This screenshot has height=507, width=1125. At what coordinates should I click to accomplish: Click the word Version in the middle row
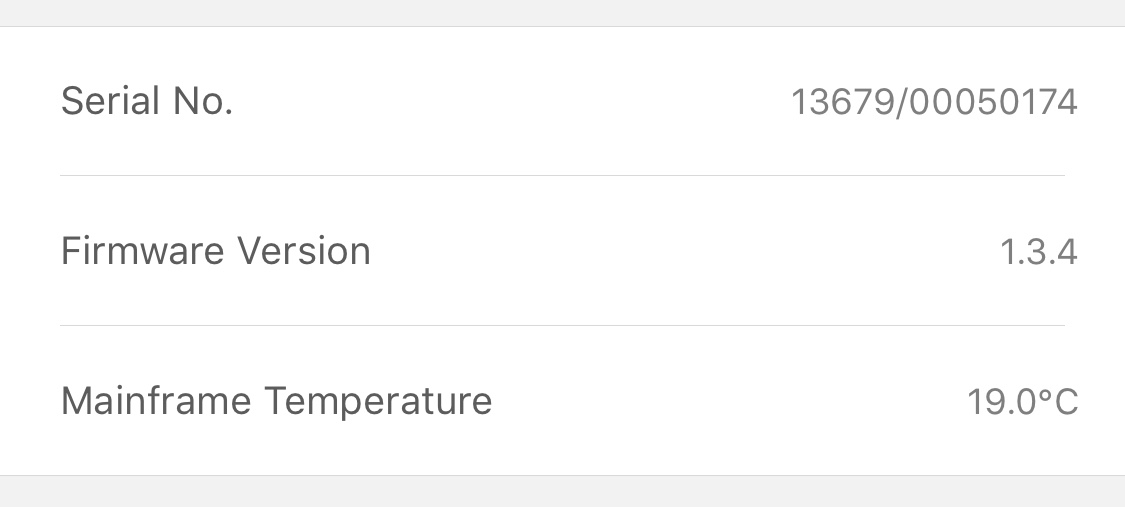tap(304, 251)
